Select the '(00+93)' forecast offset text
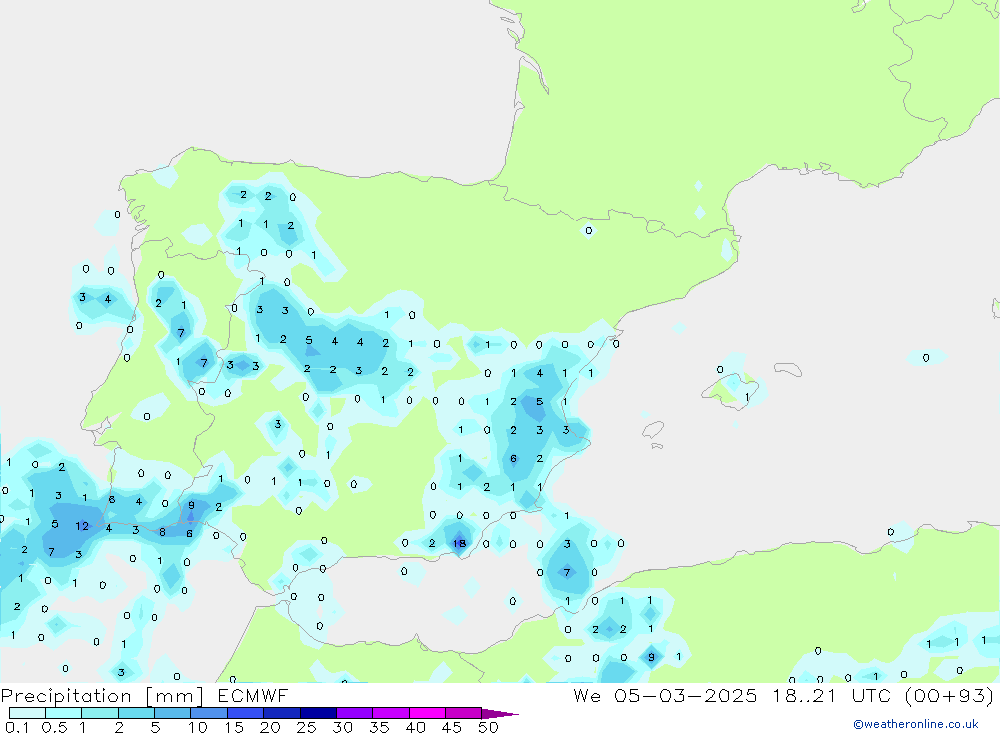Viewport: 1000px width, 733px height. (950, 696)
